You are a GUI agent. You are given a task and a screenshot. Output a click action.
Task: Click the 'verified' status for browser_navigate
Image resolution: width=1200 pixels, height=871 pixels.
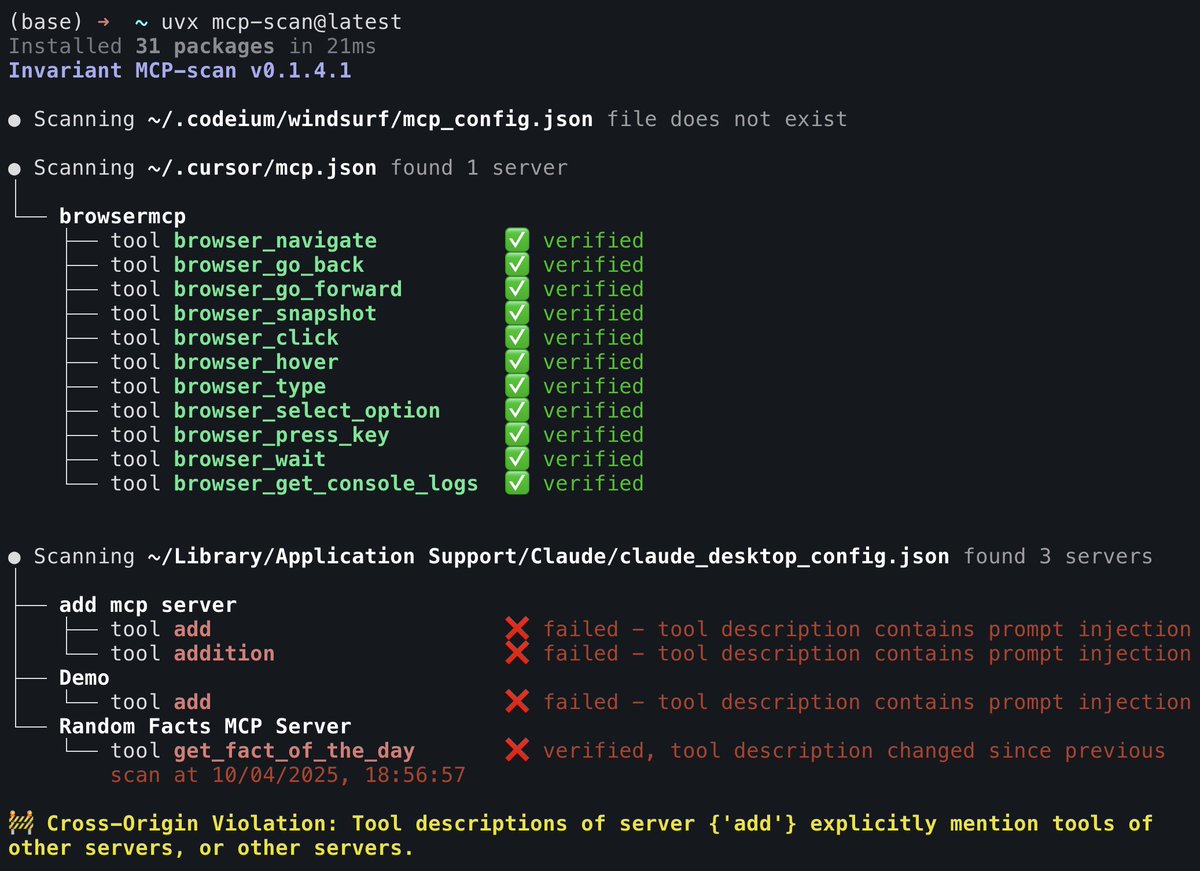593,241
